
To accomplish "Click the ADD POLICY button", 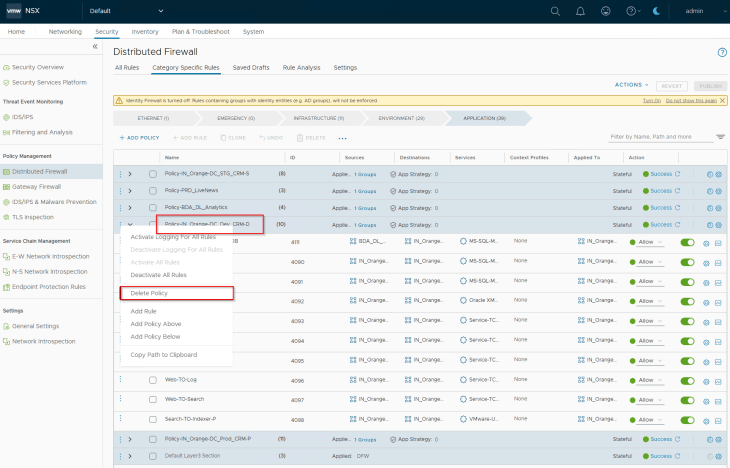I will (x=139, y=137).
